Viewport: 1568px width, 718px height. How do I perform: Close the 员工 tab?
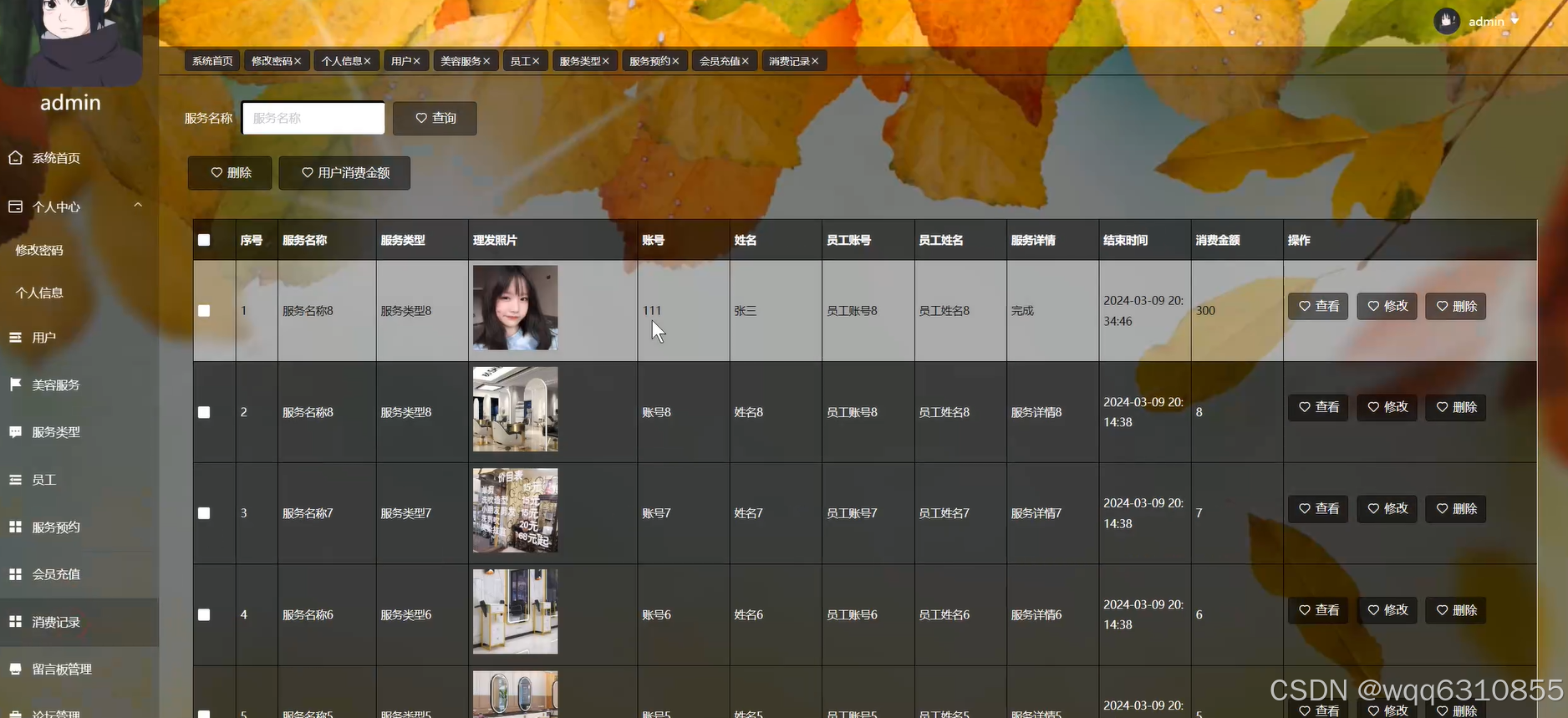(x=536, y=61)
